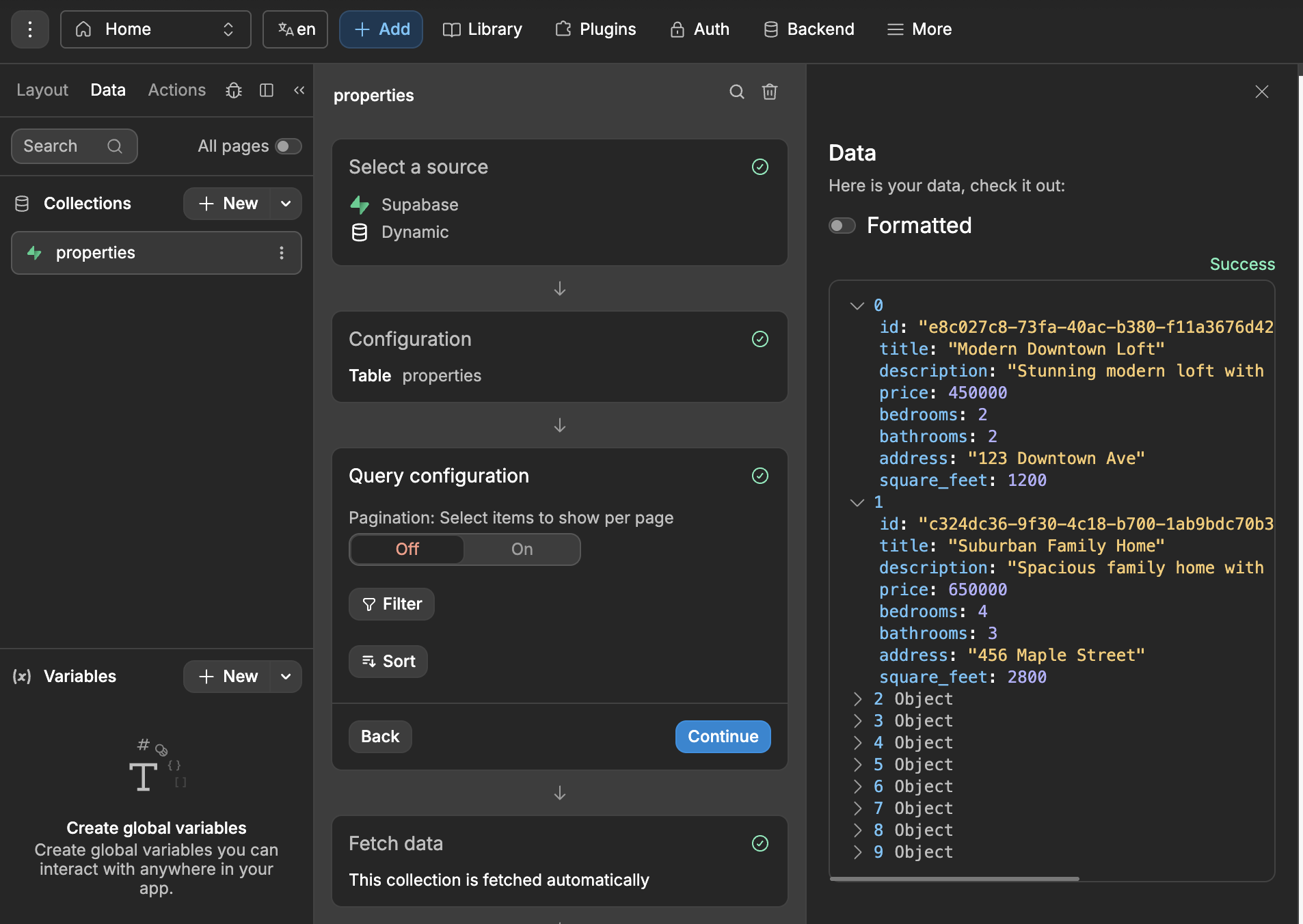Click the debug bug icon

tap(234, 90)
